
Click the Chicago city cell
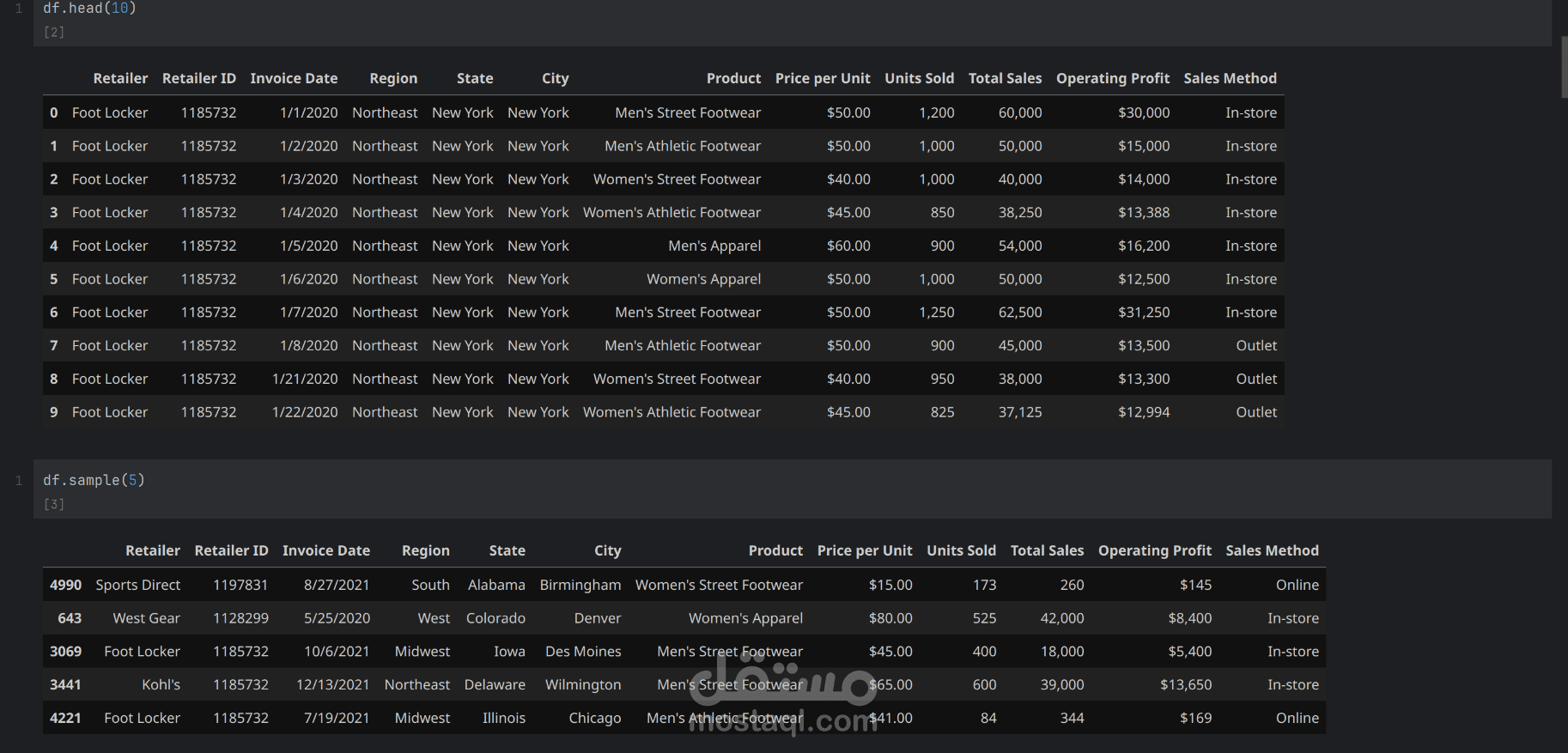[595, 718]
